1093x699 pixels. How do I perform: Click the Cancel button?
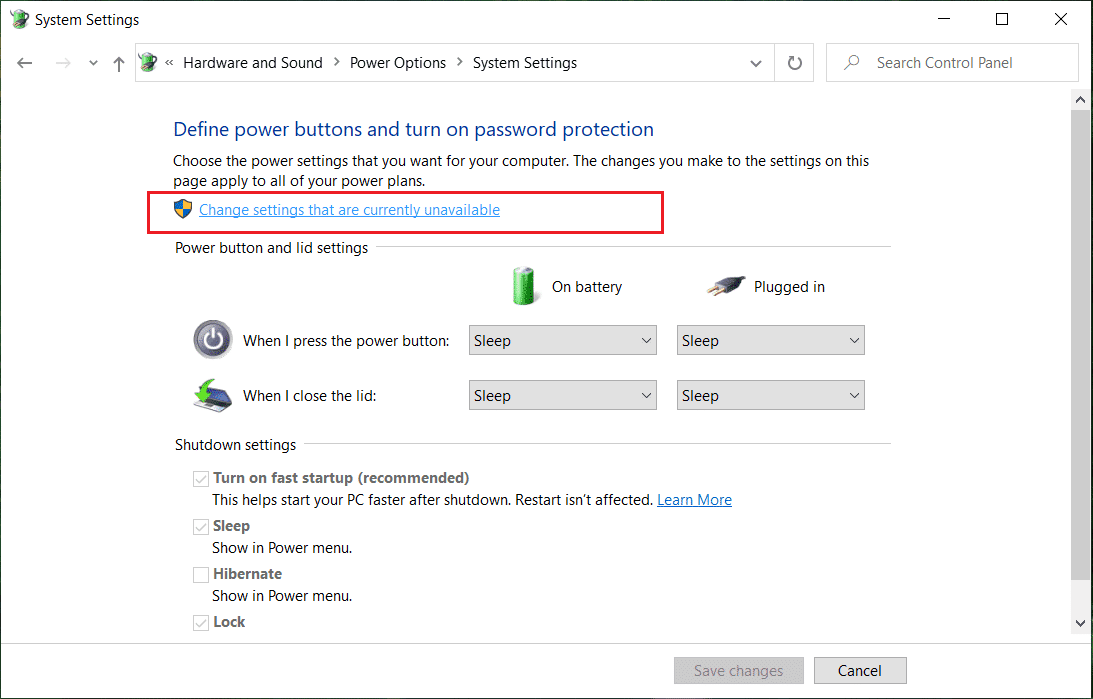click(859, 670)
